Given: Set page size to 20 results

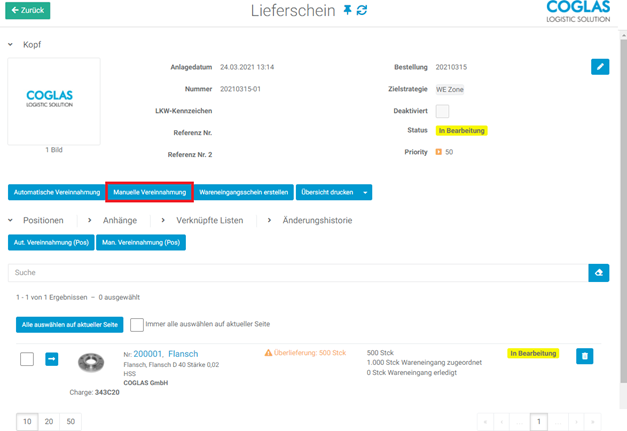Looking at the screenshot, I should 49,422.
